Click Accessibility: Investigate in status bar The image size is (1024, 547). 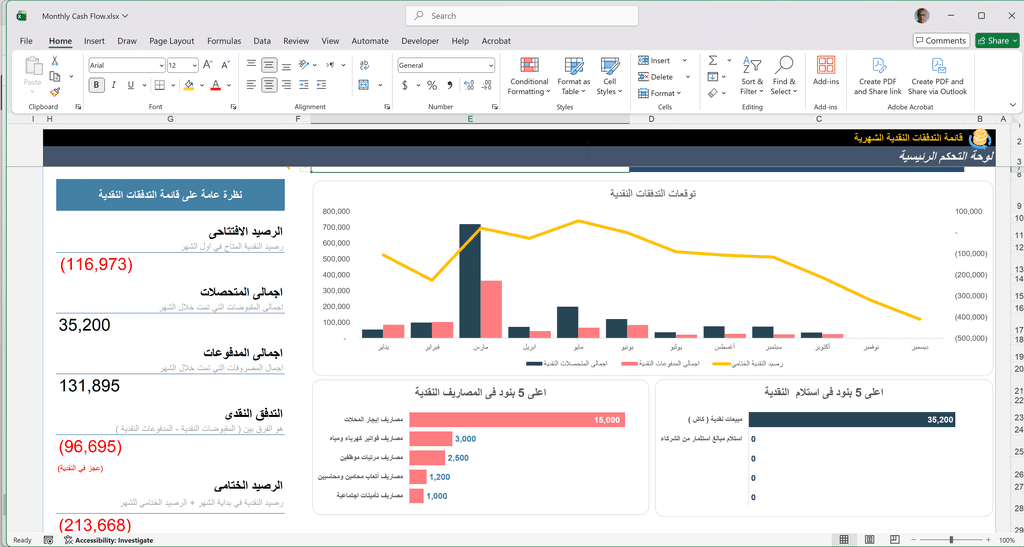pos(108,540)
